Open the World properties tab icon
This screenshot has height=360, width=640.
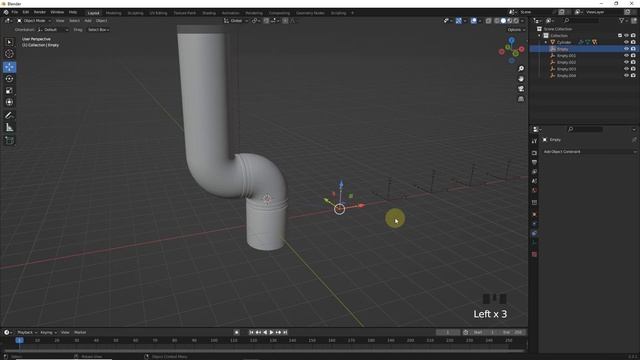click(x=534, y=191)
